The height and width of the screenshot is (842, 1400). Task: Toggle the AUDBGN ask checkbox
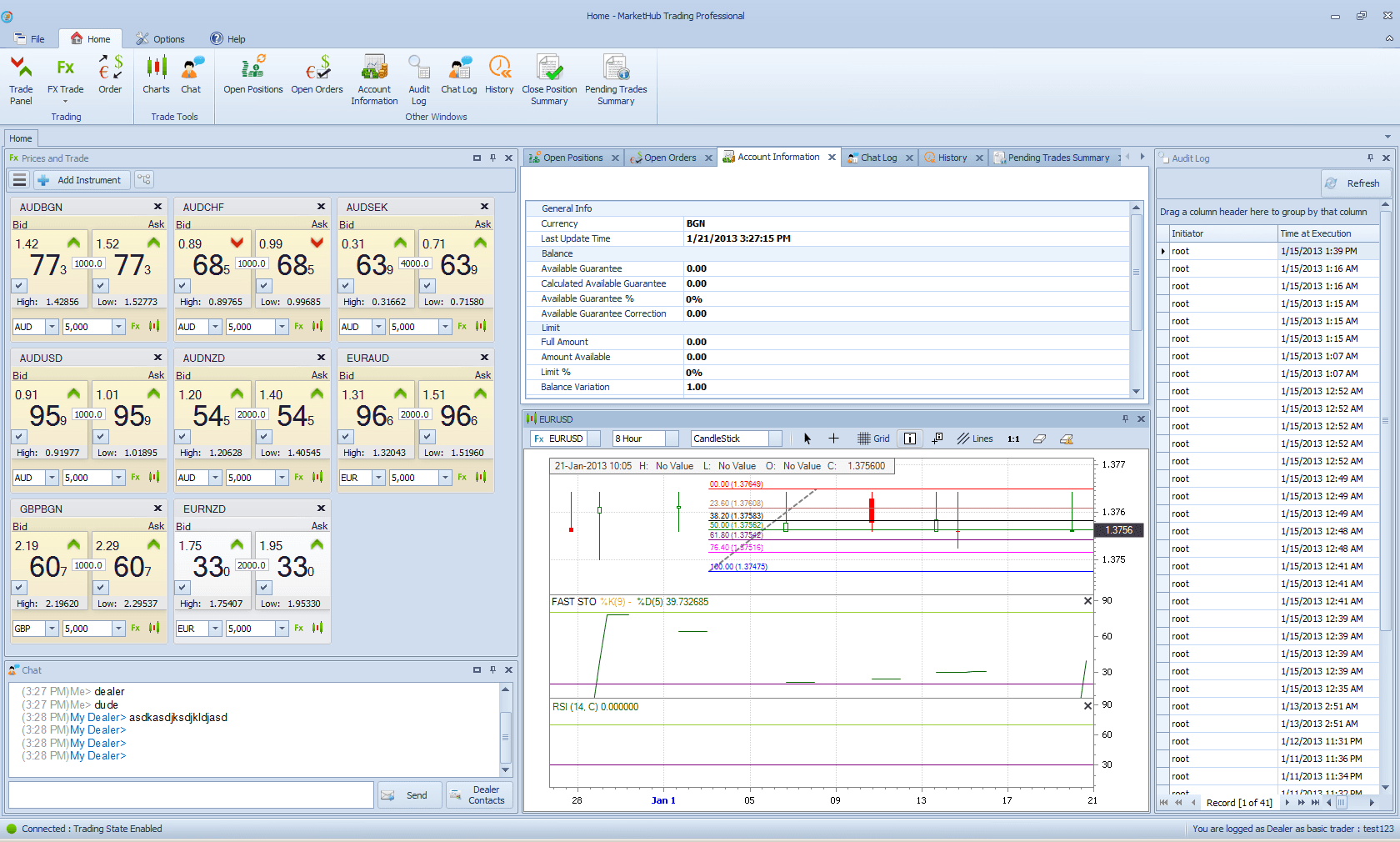pyautogui.click(x=101, y=285)
